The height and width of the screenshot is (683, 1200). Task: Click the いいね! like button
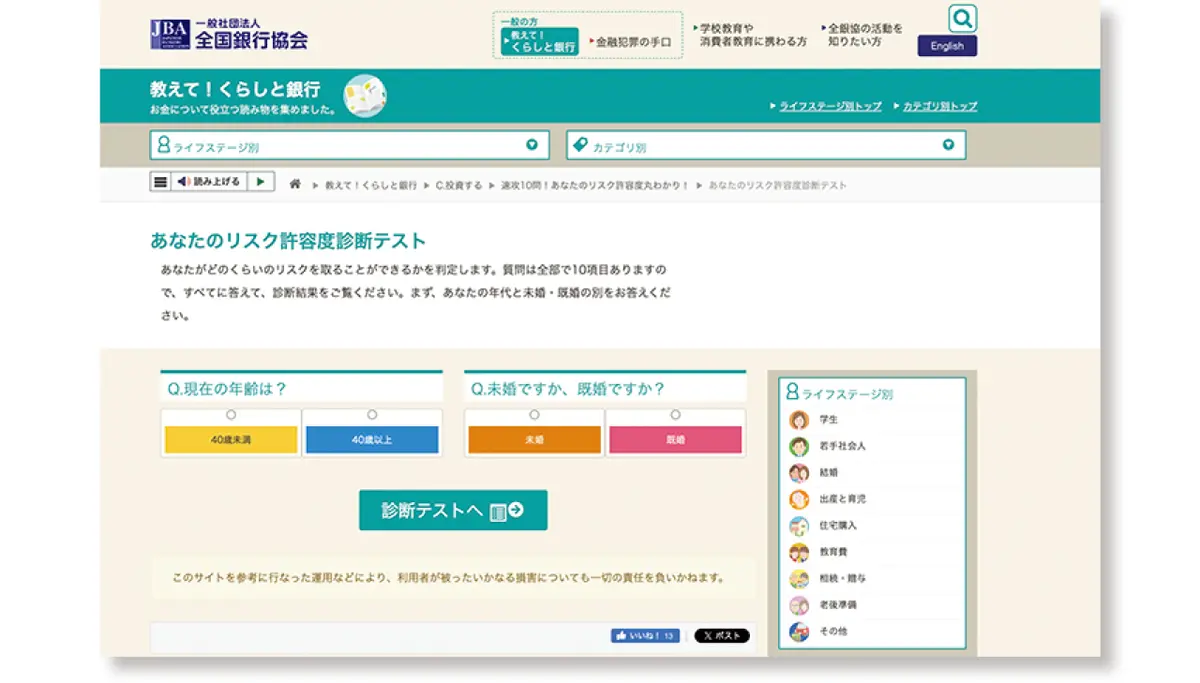(x=643, y=635)
